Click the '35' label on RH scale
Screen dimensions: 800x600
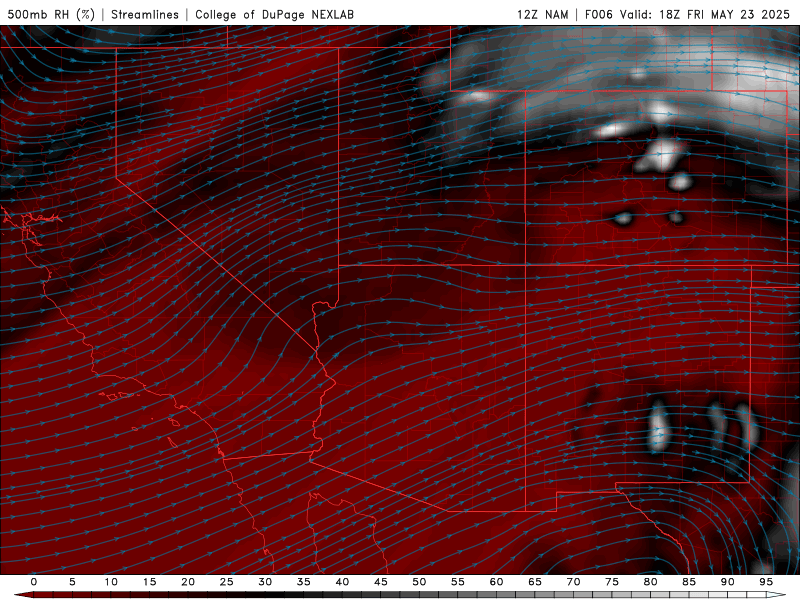pos(304,582)
